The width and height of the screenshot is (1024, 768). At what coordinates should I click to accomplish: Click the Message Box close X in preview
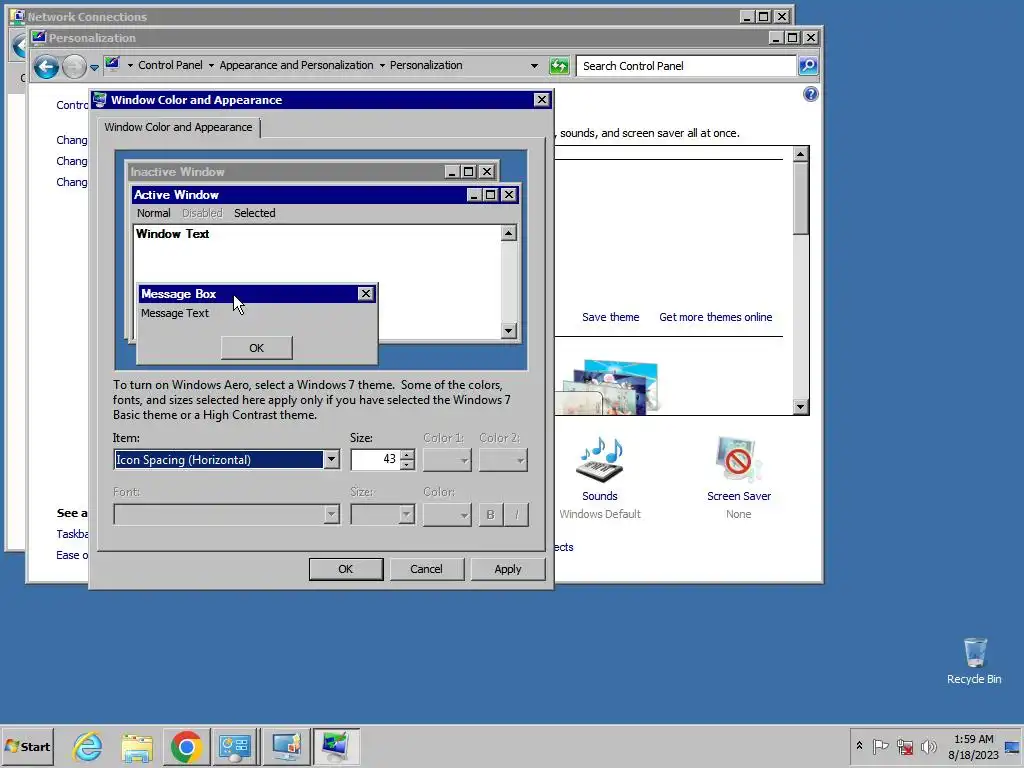click(x=366, y=294)
